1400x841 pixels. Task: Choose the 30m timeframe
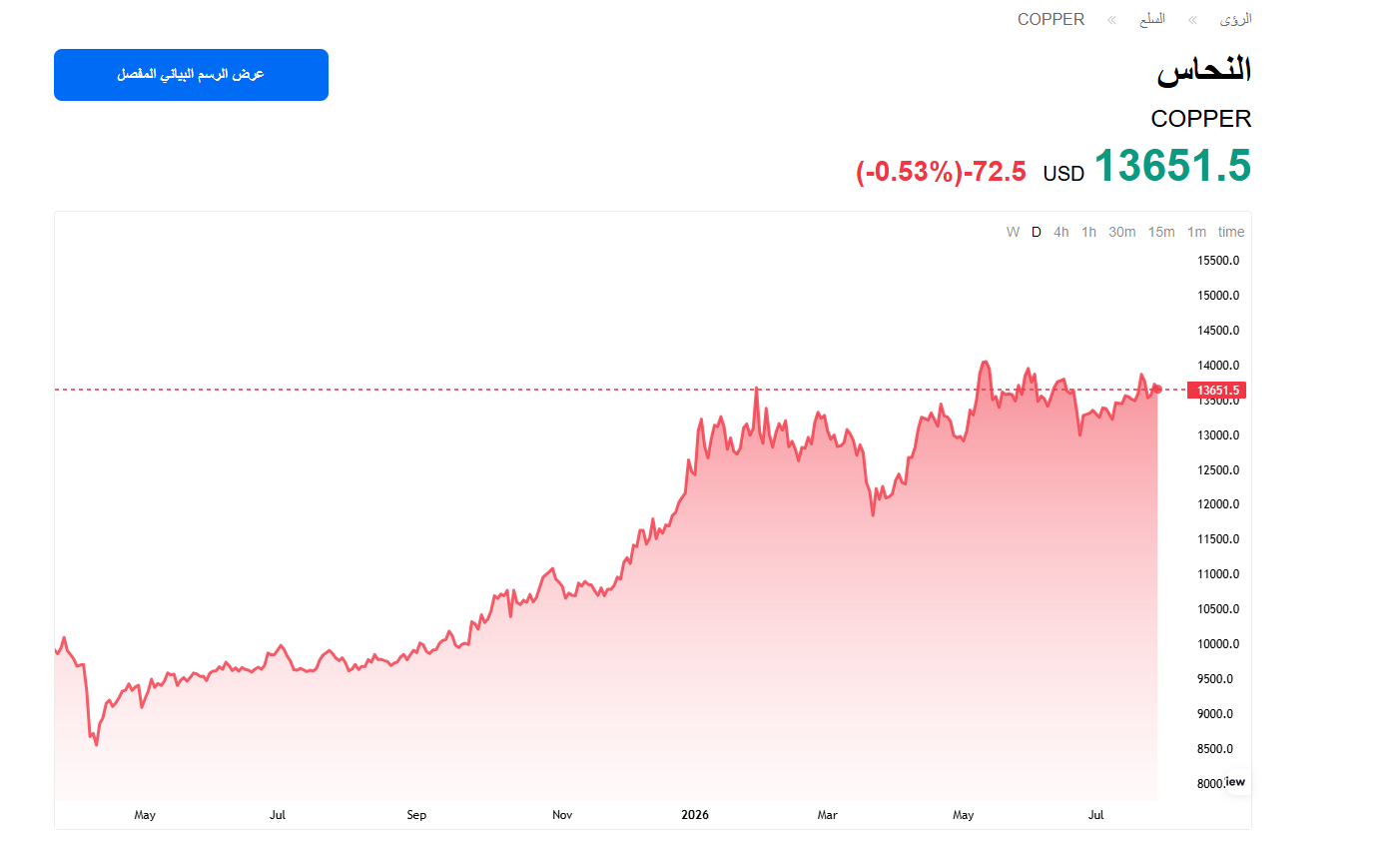click(1122, 232)
